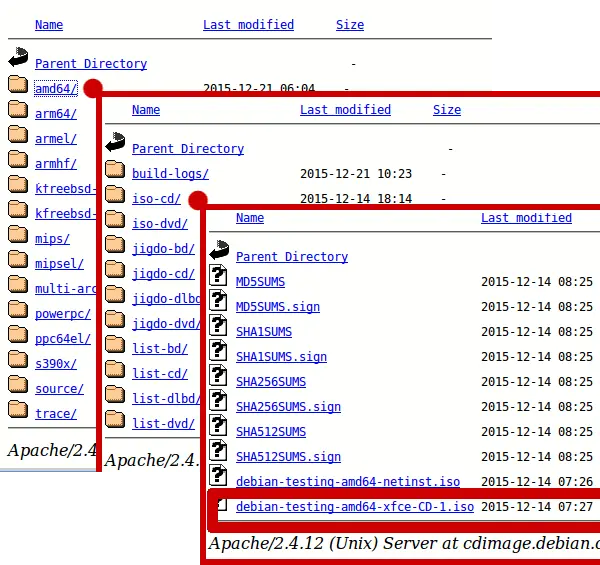
Task: Download the SHA256SUMS file
Action: pyautogui.click(x=271, y=382)
